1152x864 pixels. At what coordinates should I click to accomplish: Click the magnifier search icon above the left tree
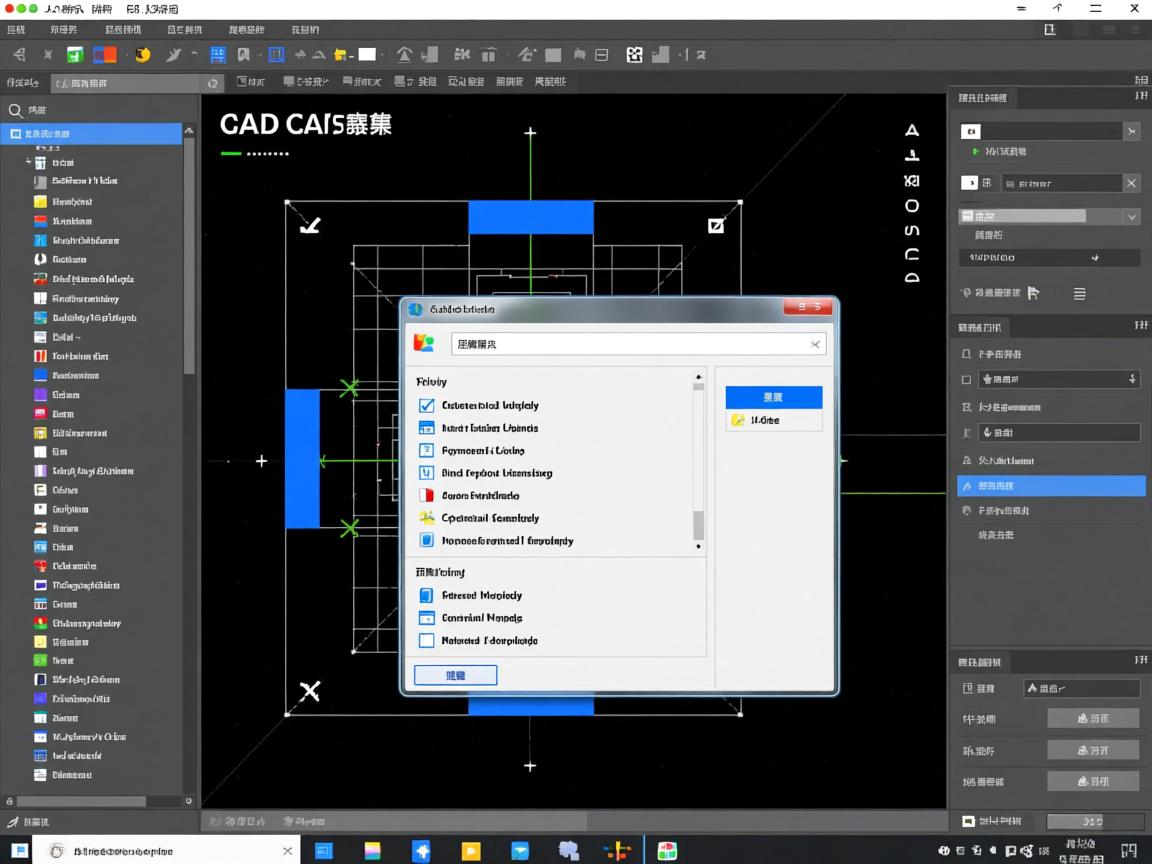coord(16,111)
